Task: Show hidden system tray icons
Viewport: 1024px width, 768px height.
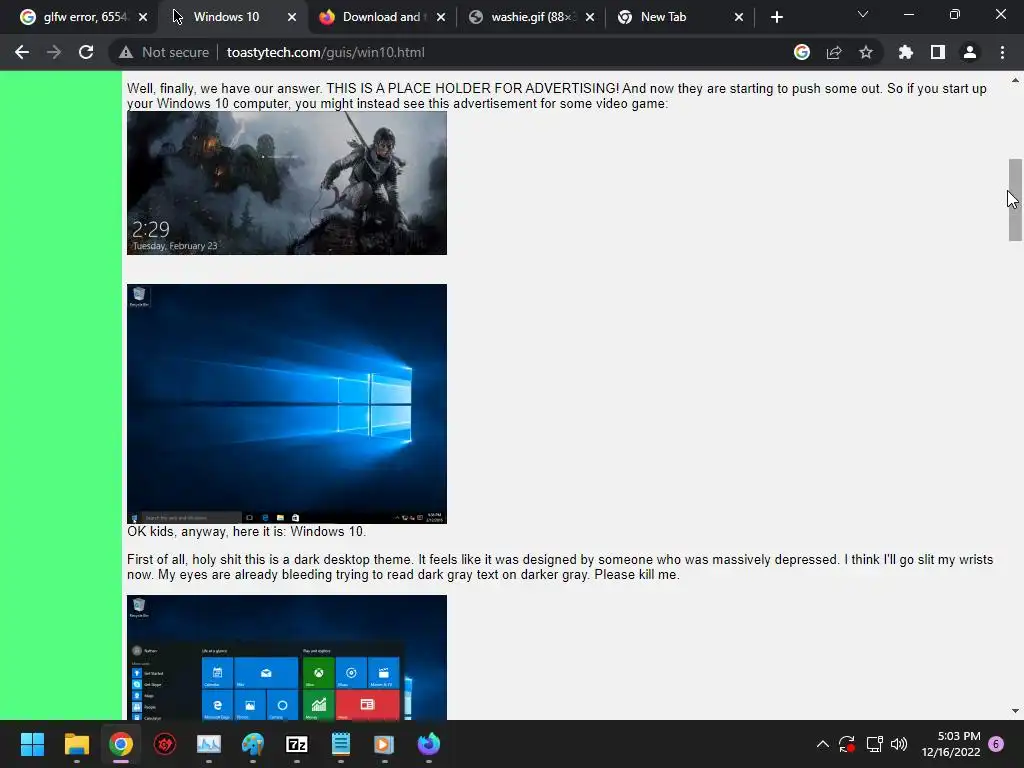Action: coord(823,744)
